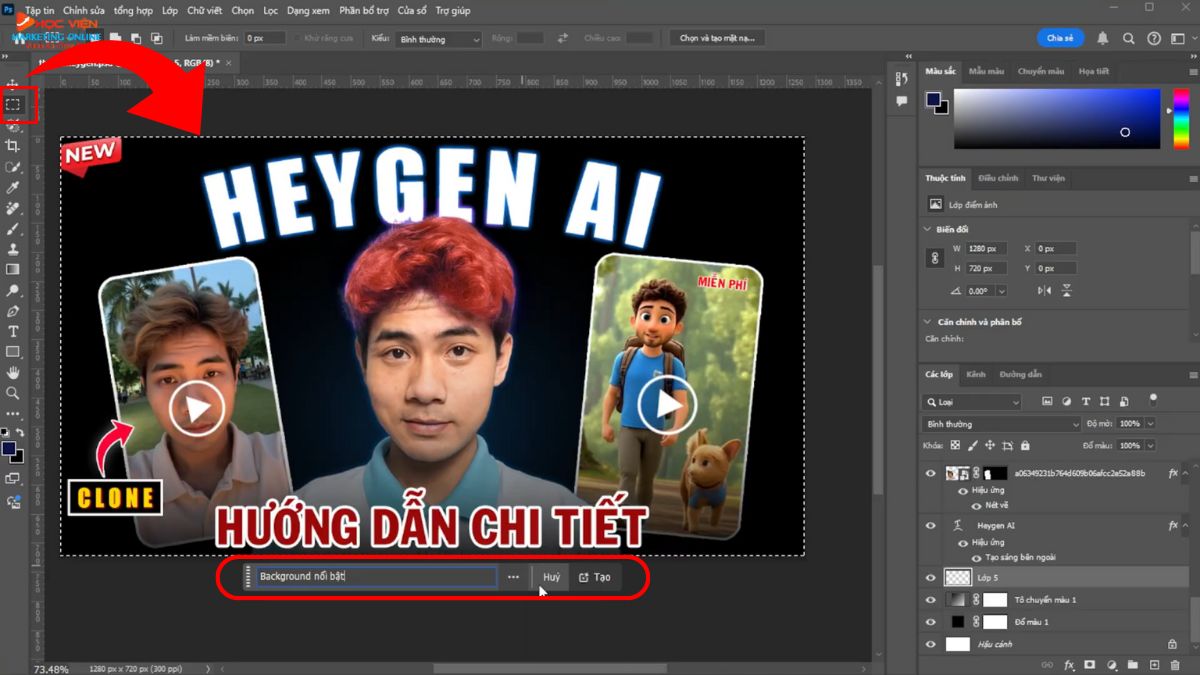Viewport: 1200px width, 675px height.
Task: Open the Đổ màu fill dropdown arrow
Action: pyautogui.click(x=1150, y=445)
